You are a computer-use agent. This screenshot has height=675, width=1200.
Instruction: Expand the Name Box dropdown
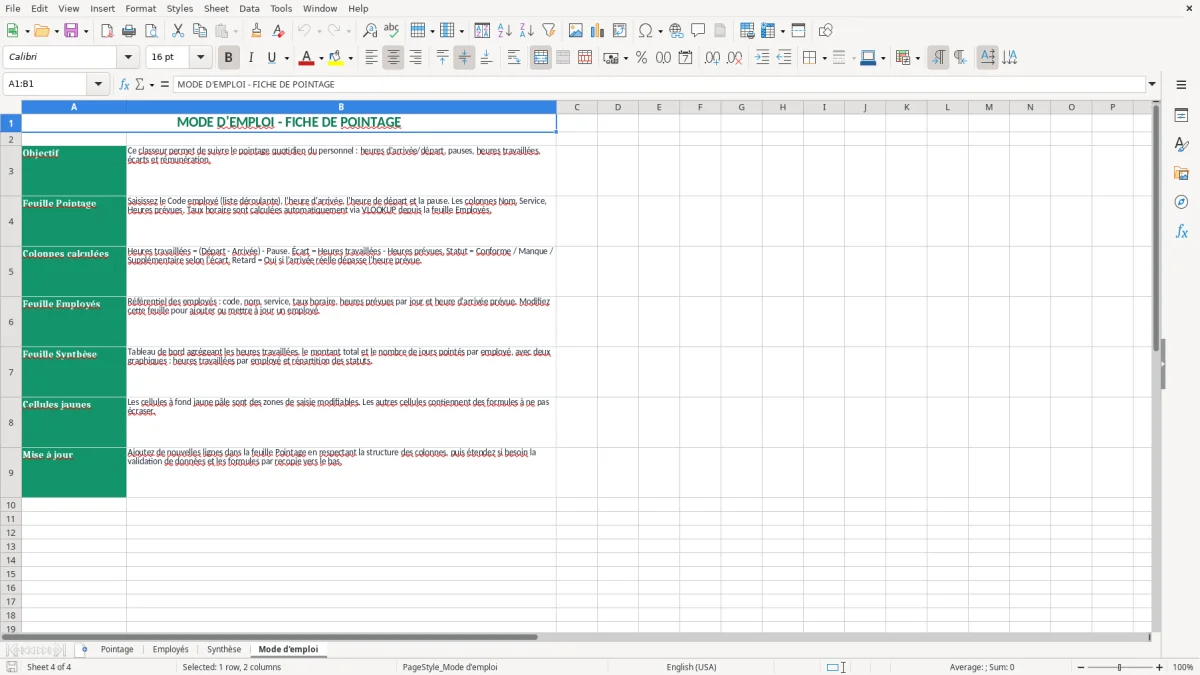pyautogui.click(x=98, y=84)
